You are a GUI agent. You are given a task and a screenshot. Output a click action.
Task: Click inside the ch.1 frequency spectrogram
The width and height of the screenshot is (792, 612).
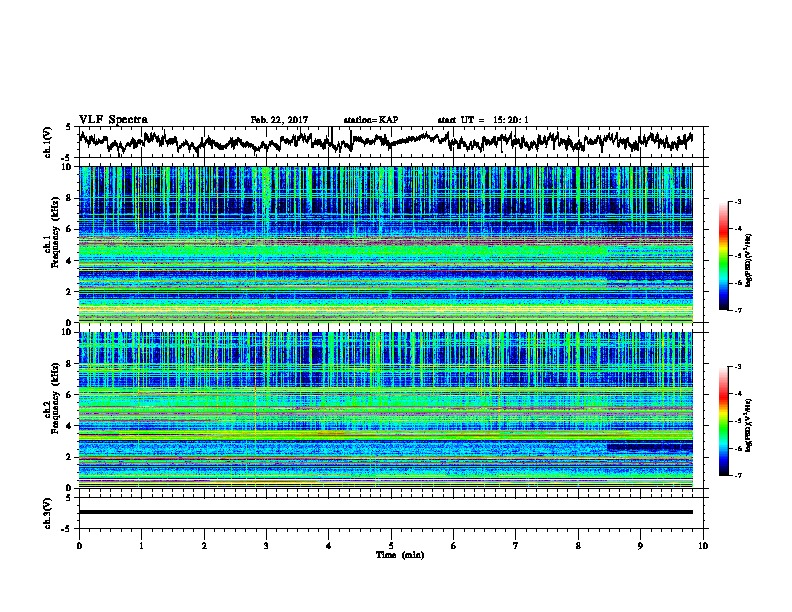coord(385,244)
